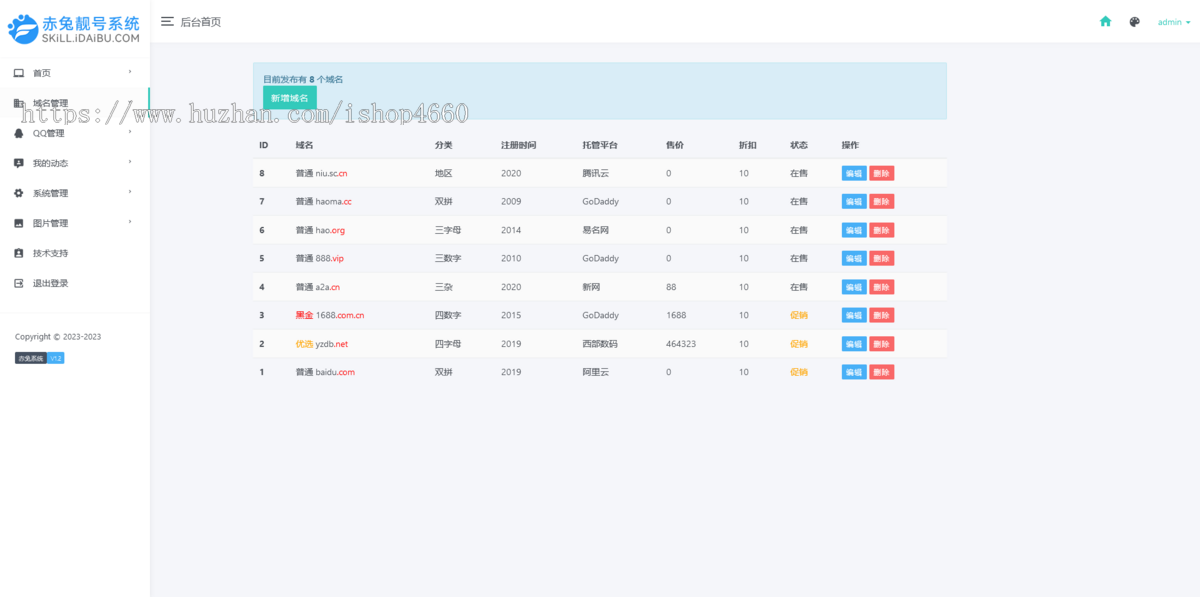Image resolution: width=1200 pixels, height=597 pixels.
Task: Select the 后台首页 menu item
Action: [x=201, y=20]
